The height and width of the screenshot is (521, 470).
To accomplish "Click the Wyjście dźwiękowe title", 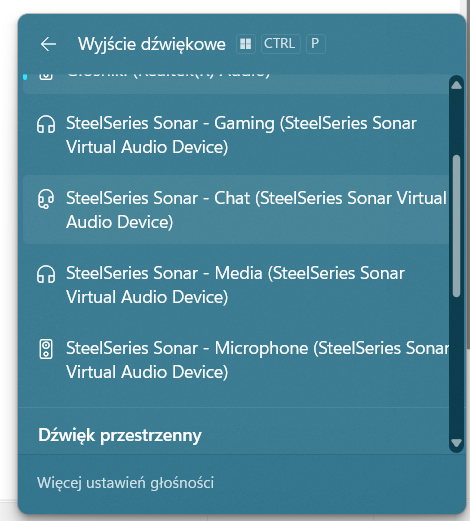I will pos(152,45).
